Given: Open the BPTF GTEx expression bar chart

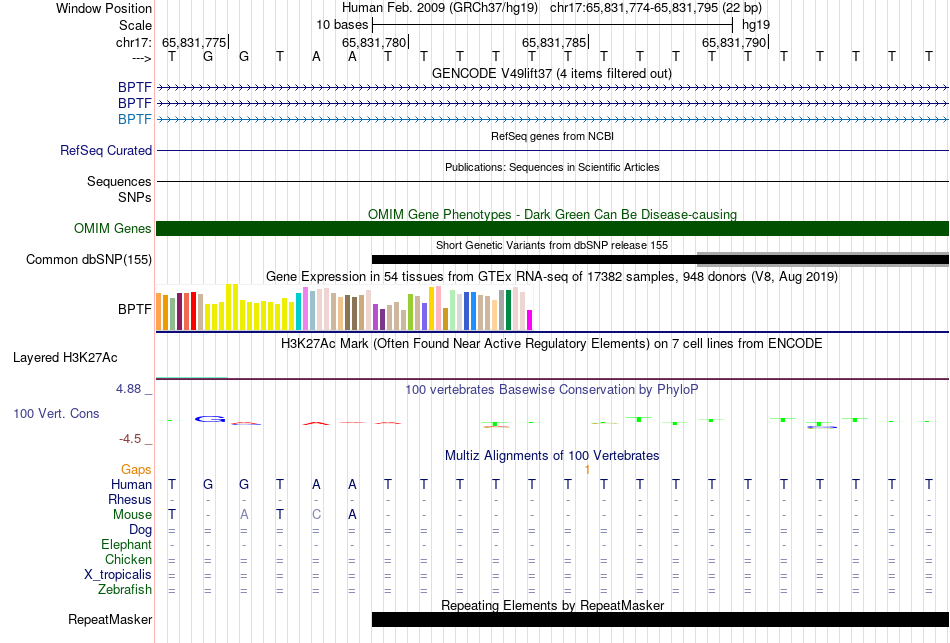Looking at the screenshot, I should click(344, 307).
